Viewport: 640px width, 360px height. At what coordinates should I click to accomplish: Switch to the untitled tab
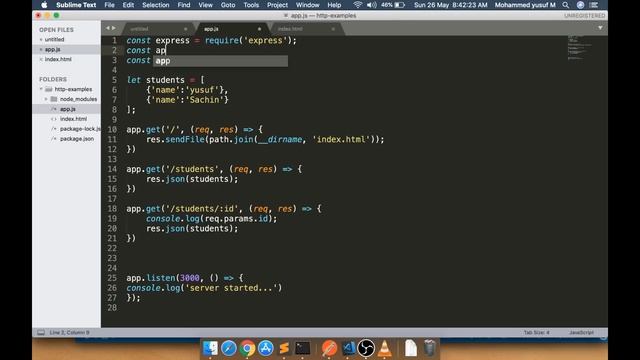tap(157, 29)
